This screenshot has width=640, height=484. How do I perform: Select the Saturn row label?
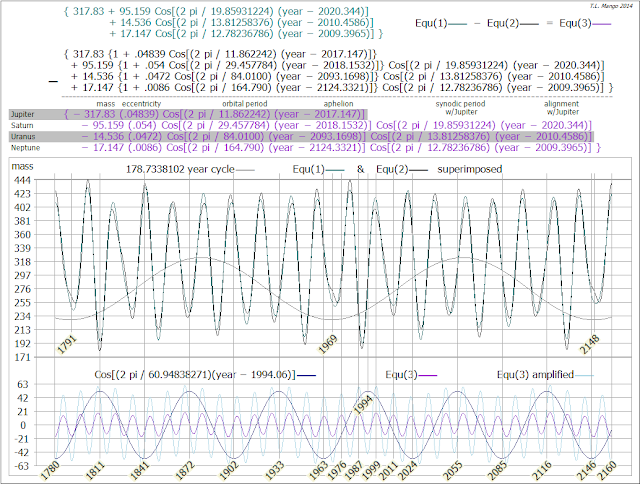coord(20,125)
